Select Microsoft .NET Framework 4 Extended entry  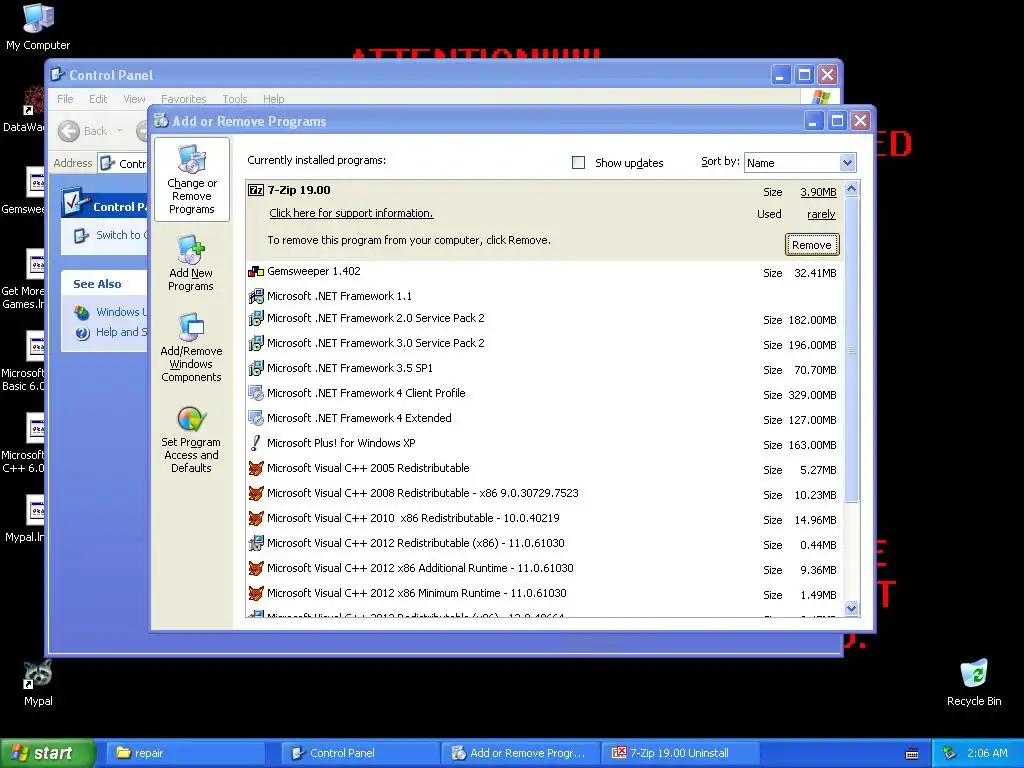(545, 419)
